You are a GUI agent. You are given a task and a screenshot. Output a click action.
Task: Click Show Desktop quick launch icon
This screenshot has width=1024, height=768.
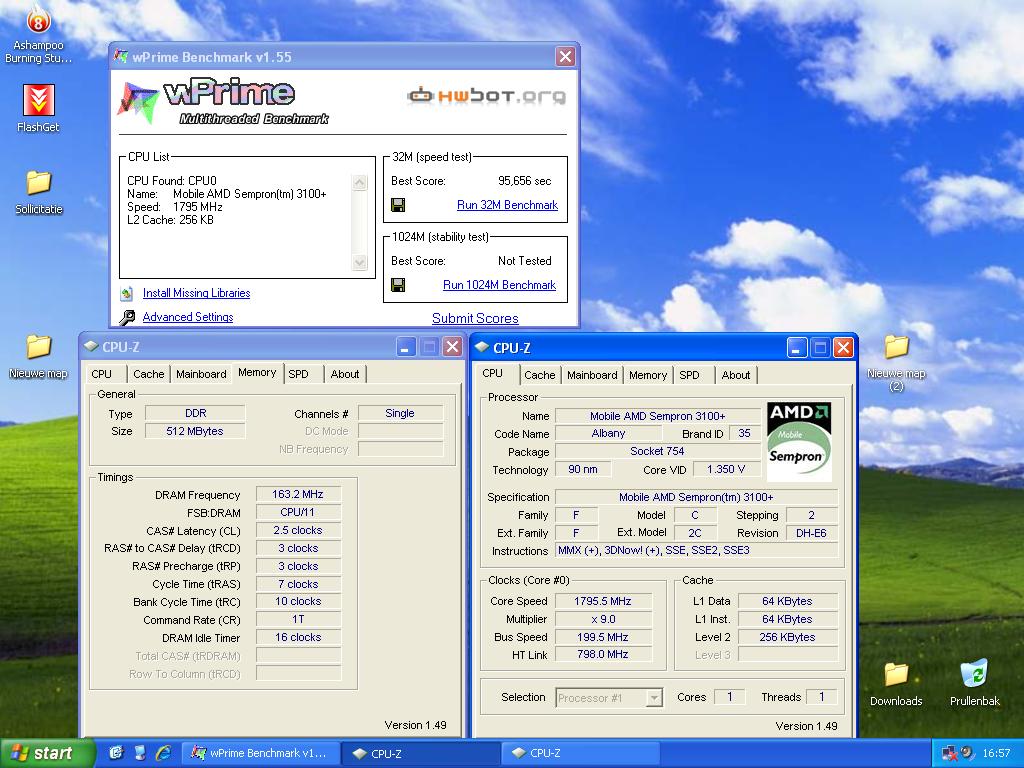(116, 753)
